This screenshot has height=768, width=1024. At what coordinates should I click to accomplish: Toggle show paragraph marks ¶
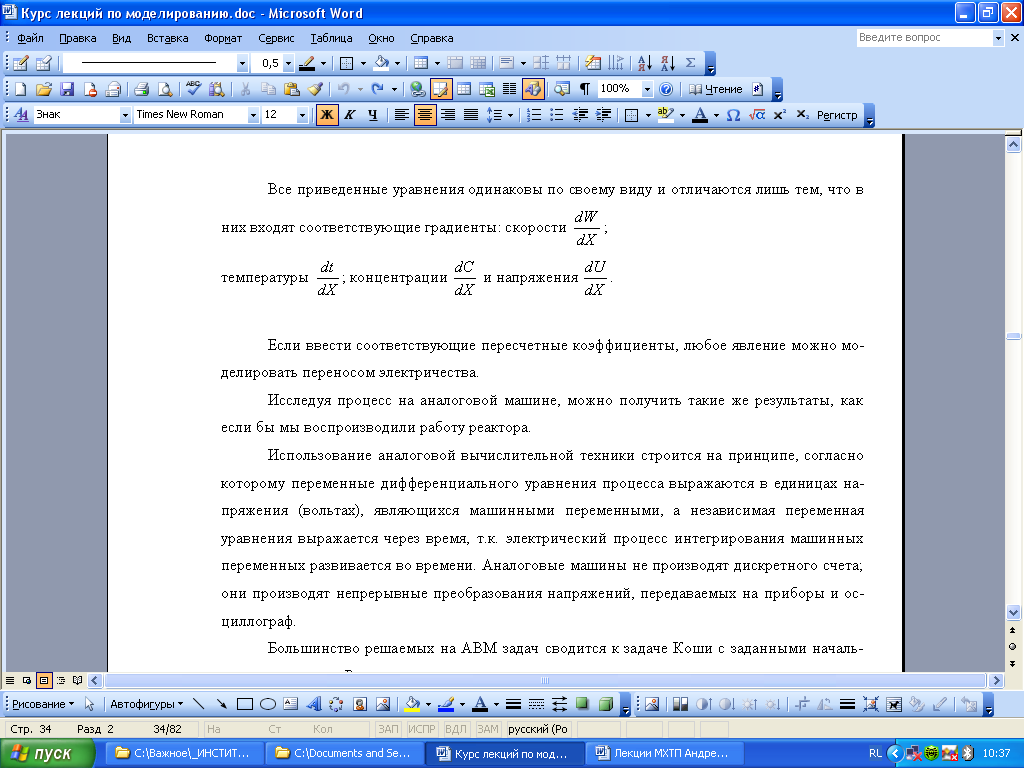coord(584,89)
